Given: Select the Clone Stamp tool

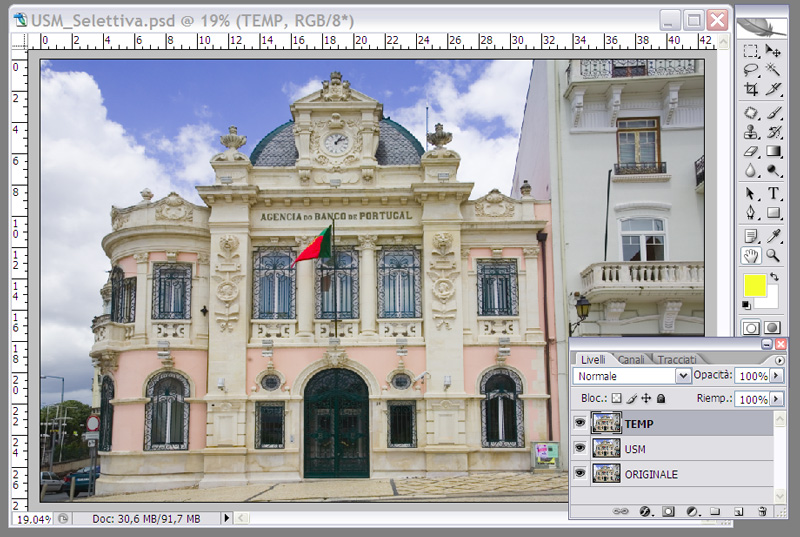Looking at the screenshot, I should click(751, 131).
